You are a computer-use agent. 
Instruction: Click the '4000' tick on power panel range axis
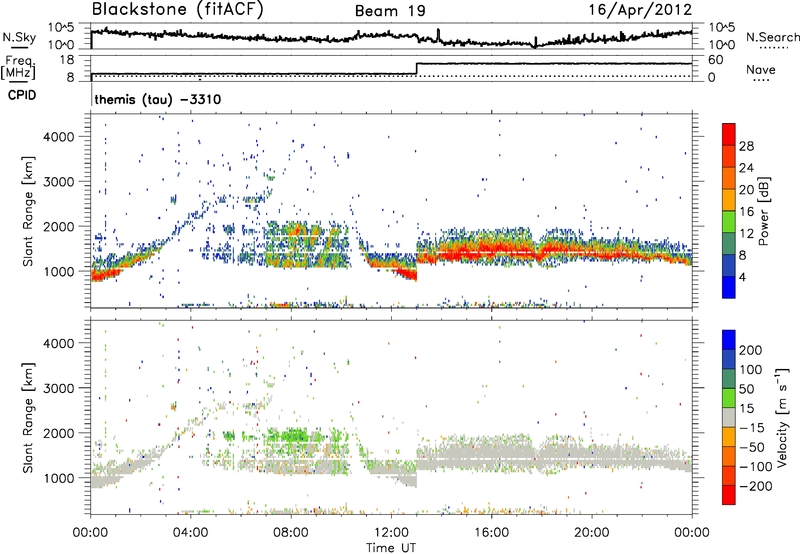pos(59,137)
